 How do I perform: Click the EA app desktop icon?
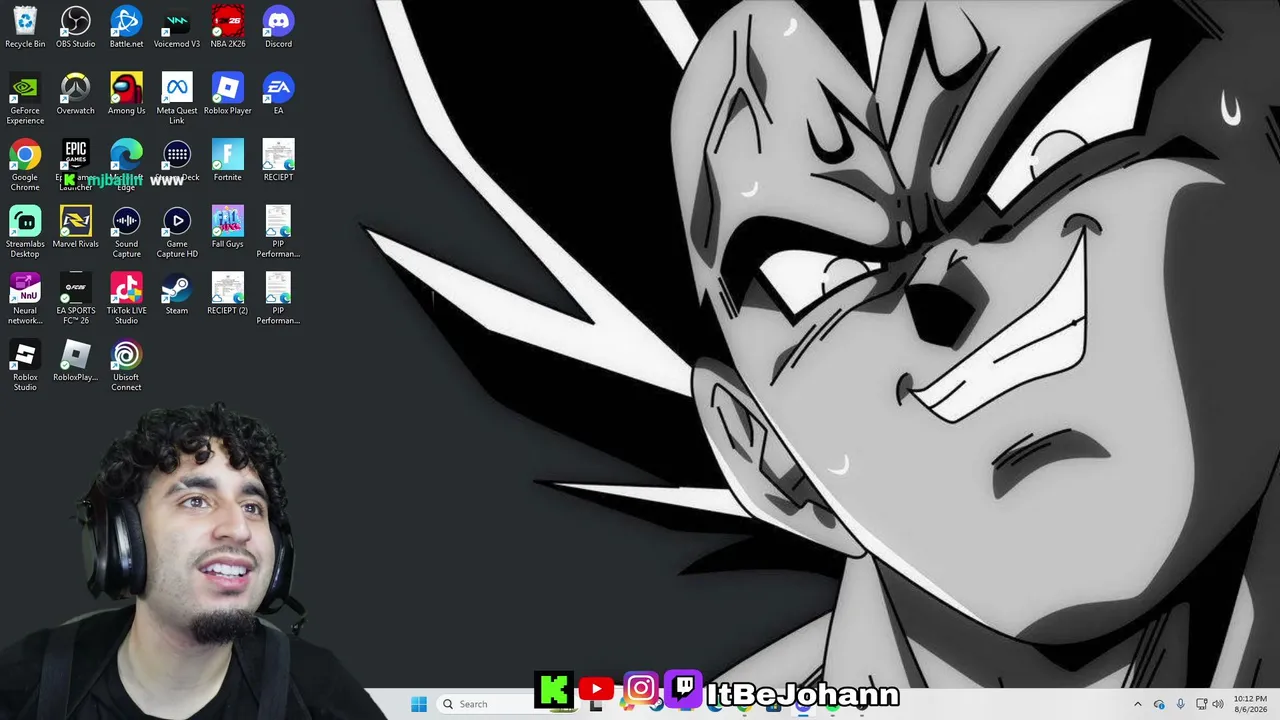(278, 94)
